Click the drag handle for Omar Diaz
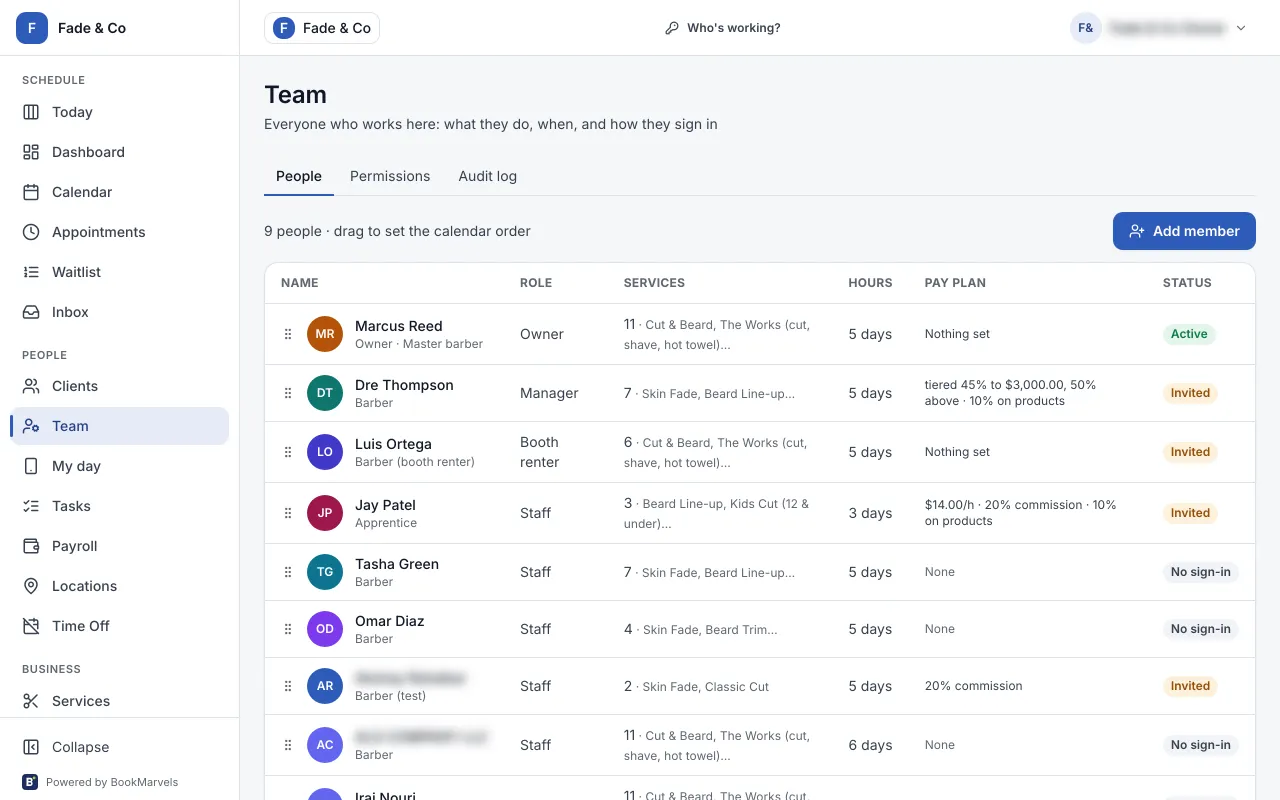 (x=288, y=629)
